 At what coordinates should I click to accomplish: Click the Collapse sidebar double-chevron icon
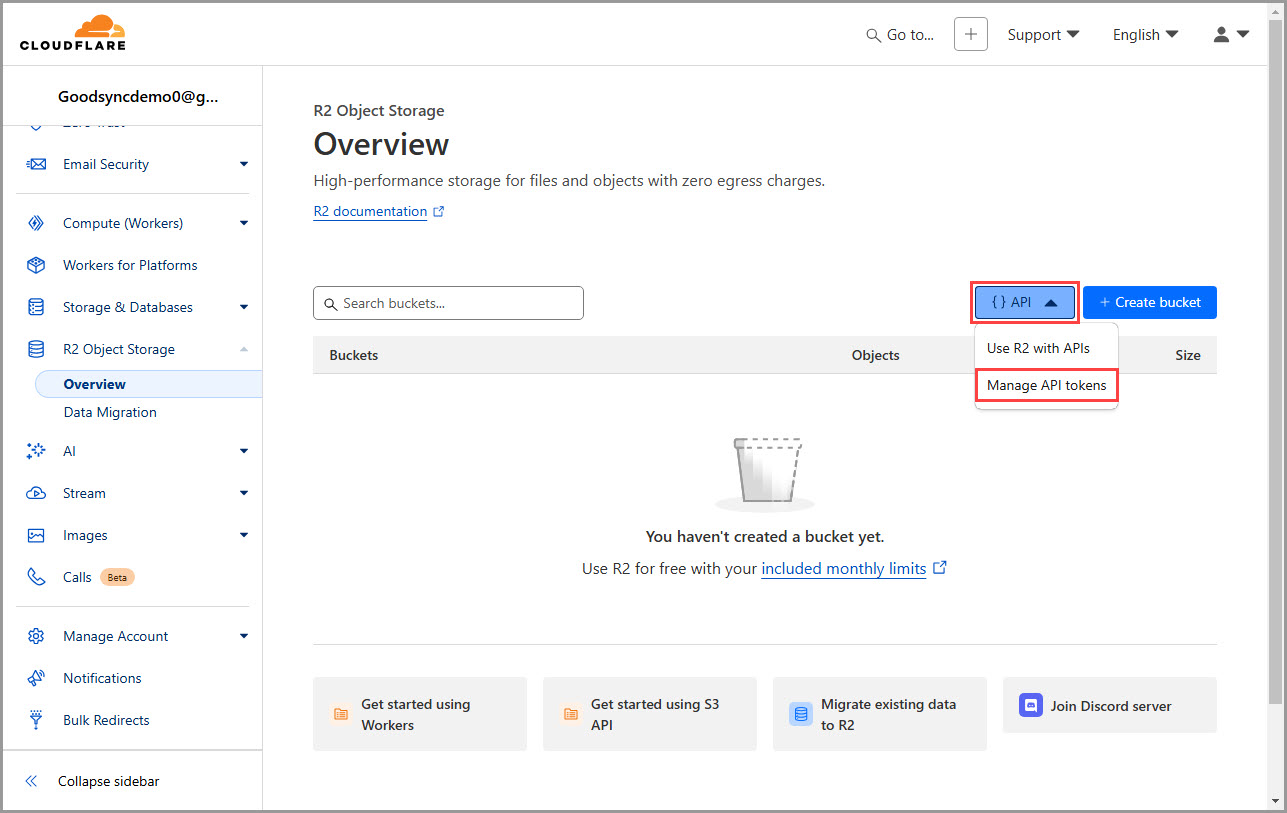31,781
